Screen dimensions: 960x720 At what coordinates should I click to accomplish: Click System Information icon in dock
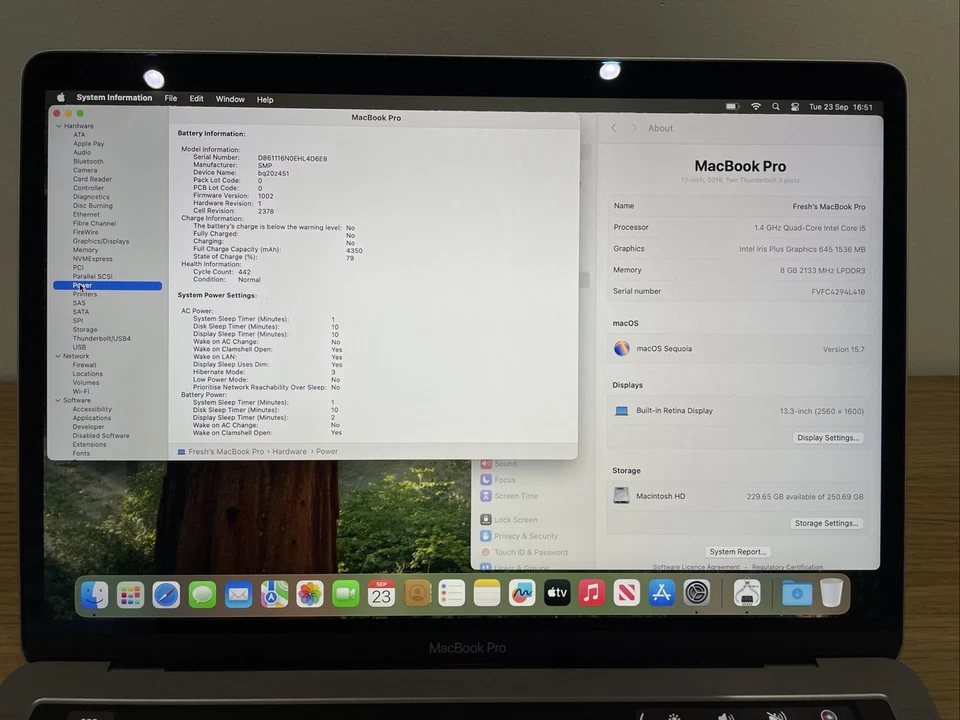click(747, 593)
